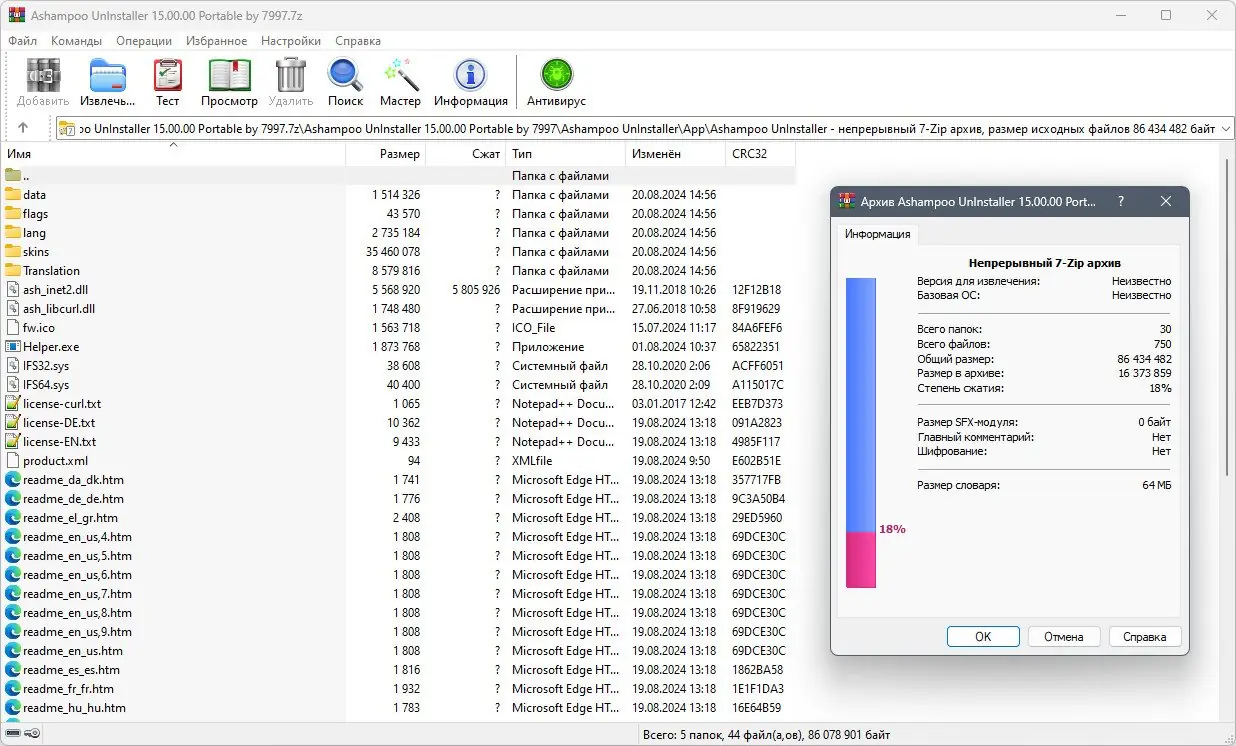Click the Поиск magnifier icon

[x=345, y=74]
